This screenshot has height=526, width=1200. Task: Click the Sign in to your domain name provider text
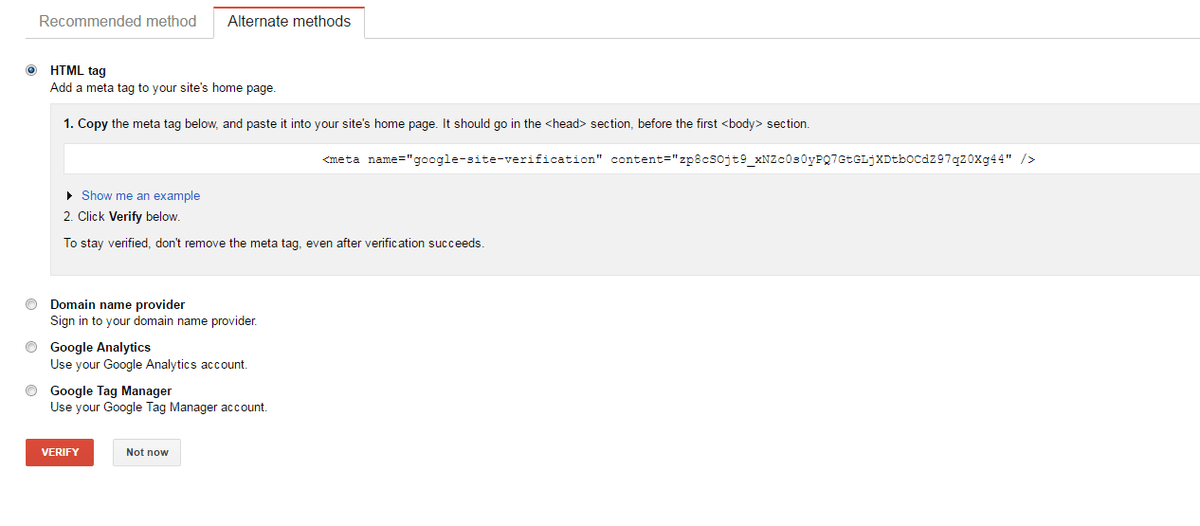tap(154, 321)
